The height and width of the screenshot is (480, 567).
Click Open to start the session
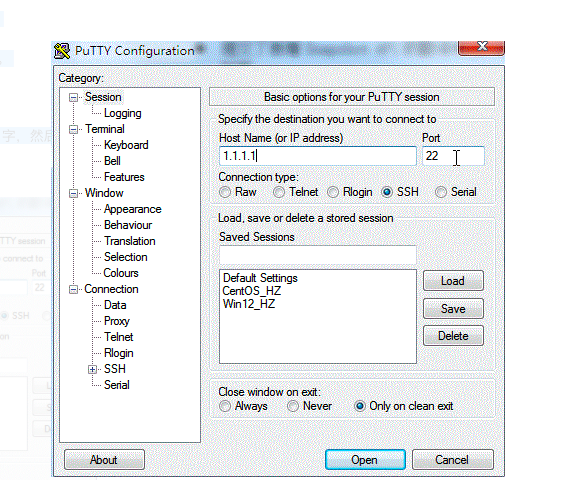tap(365, 460)
